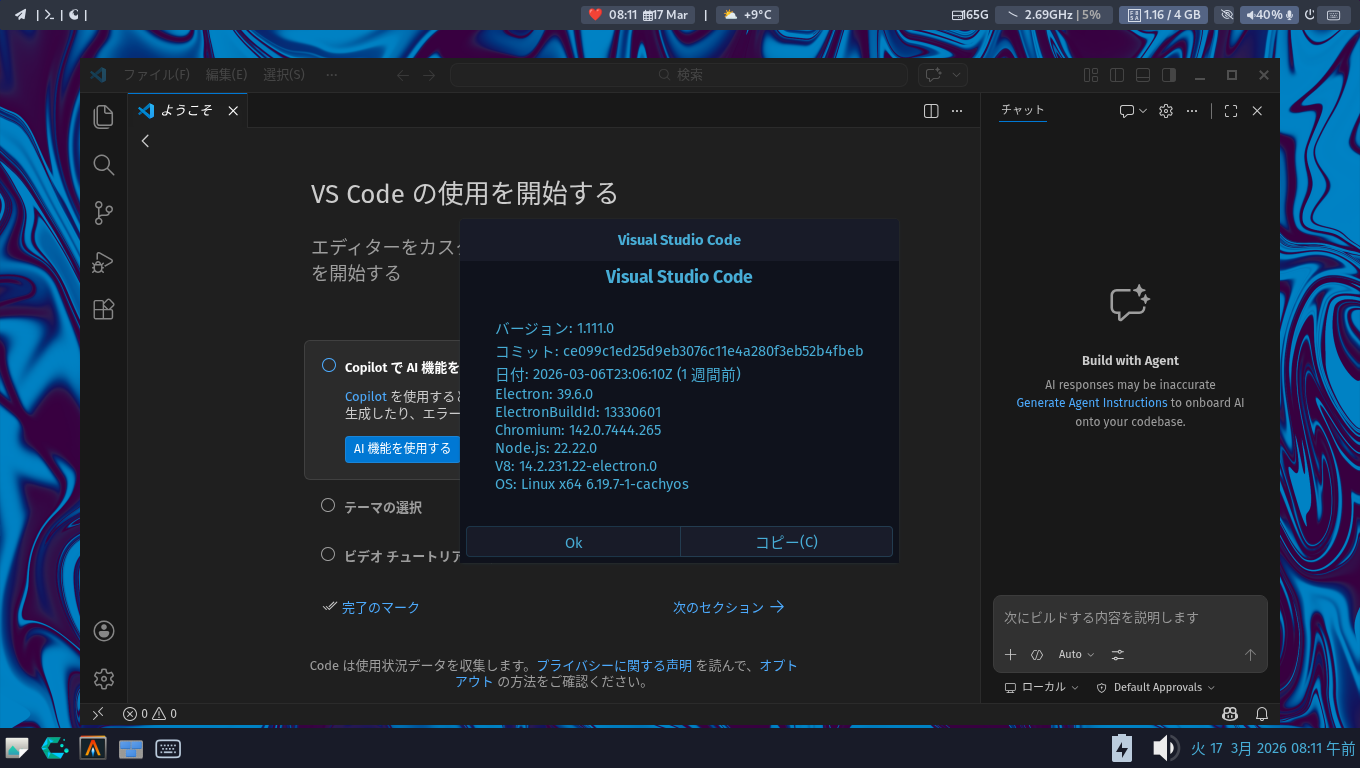Open the Default Approvals dropdown
This screenshot has height=768, width=1360.
(1156, 688)
